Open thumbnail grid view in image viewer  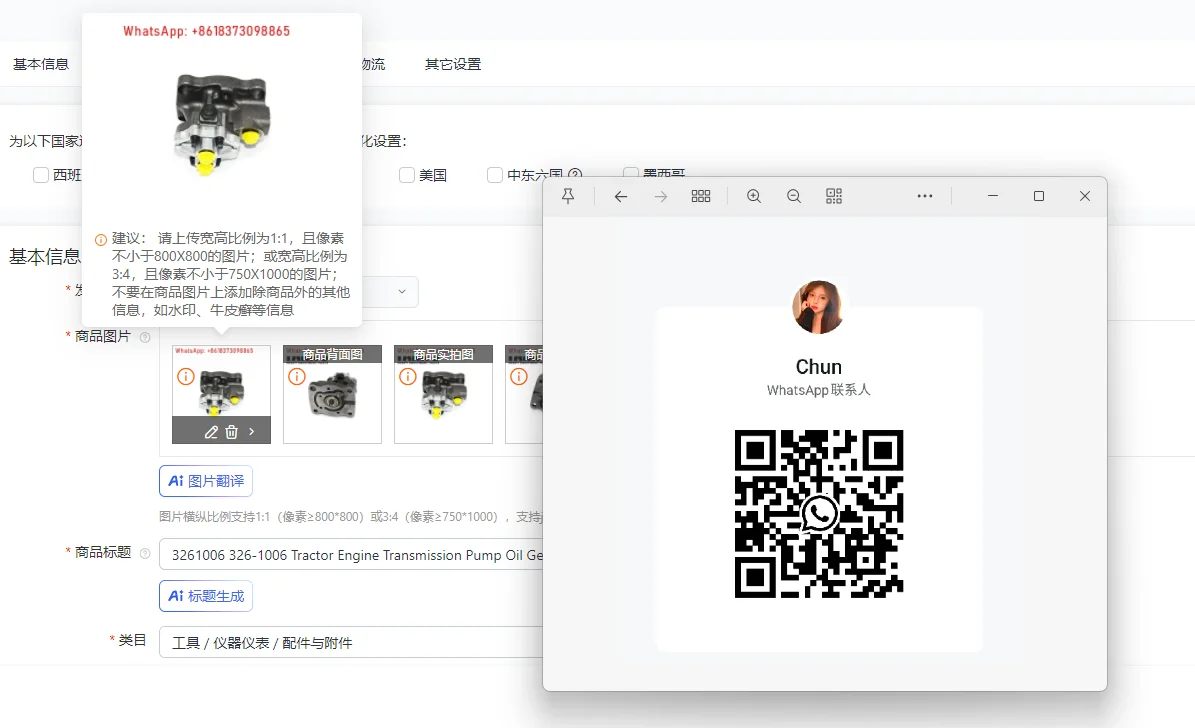point(701,197)
